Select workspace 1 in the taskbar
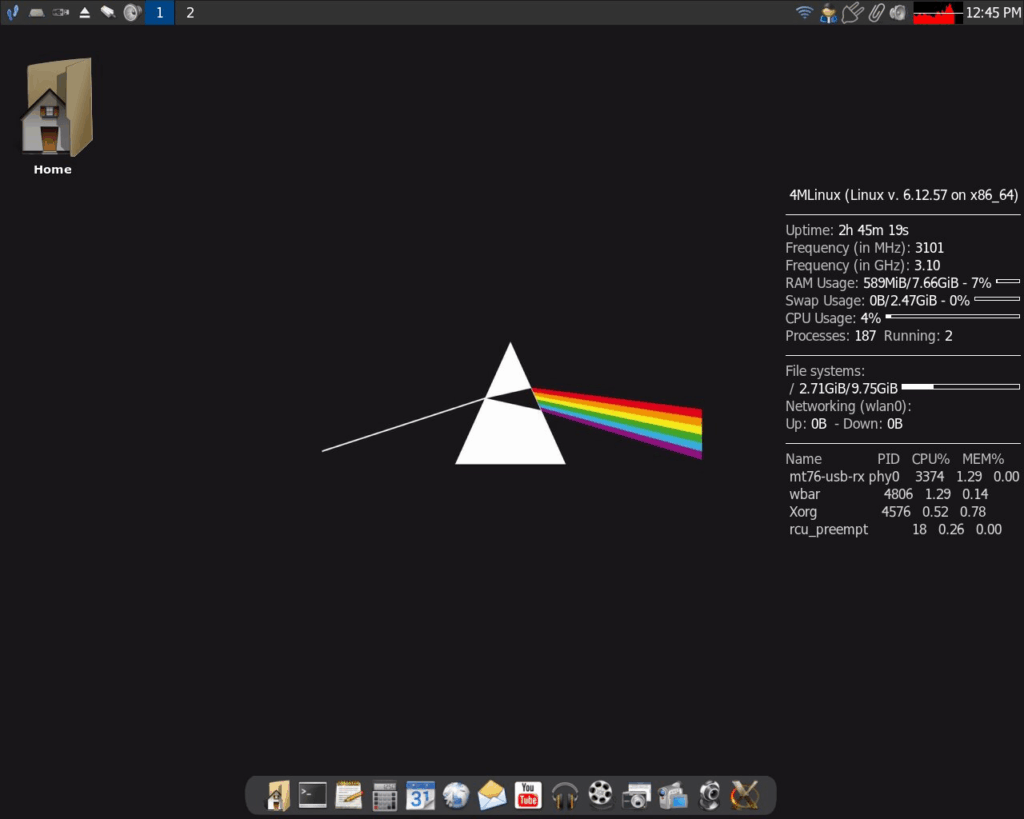1024x819 pixels. (160, 13)
